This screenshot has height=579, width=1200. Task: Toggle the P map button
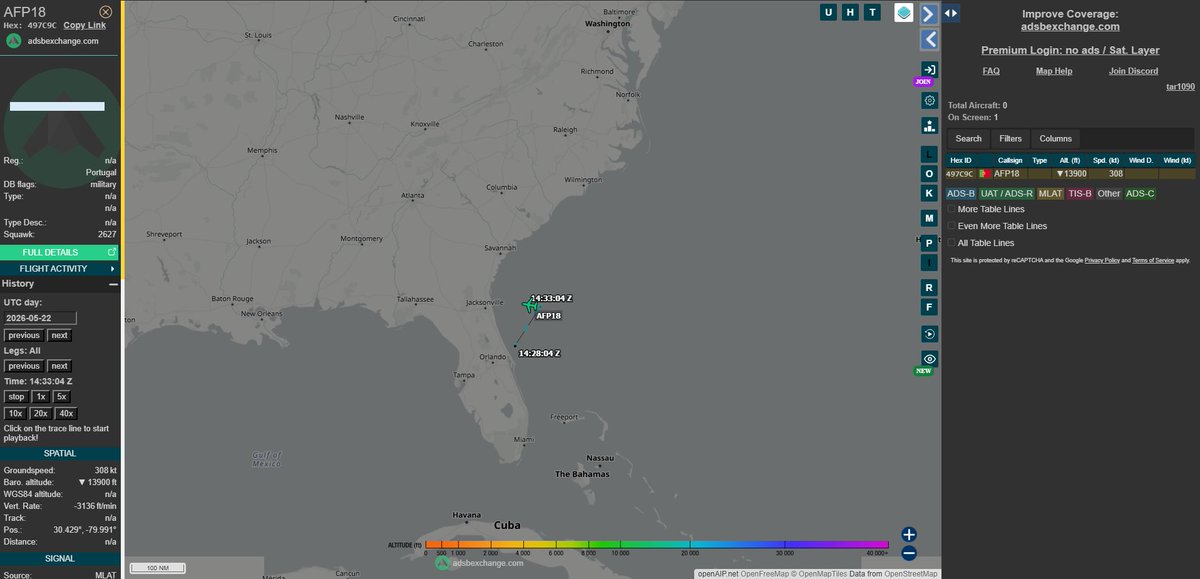(x=929, y=243)
